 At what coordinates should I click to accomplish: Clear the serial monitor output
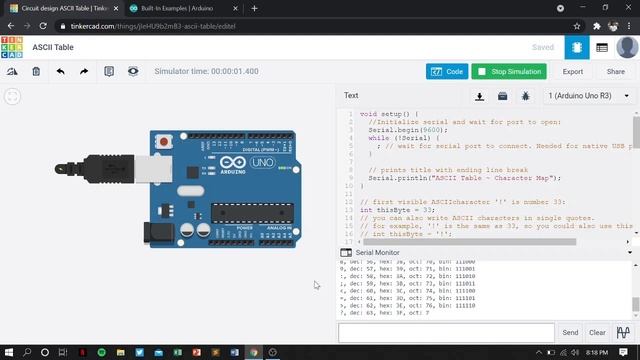(597, 333)
